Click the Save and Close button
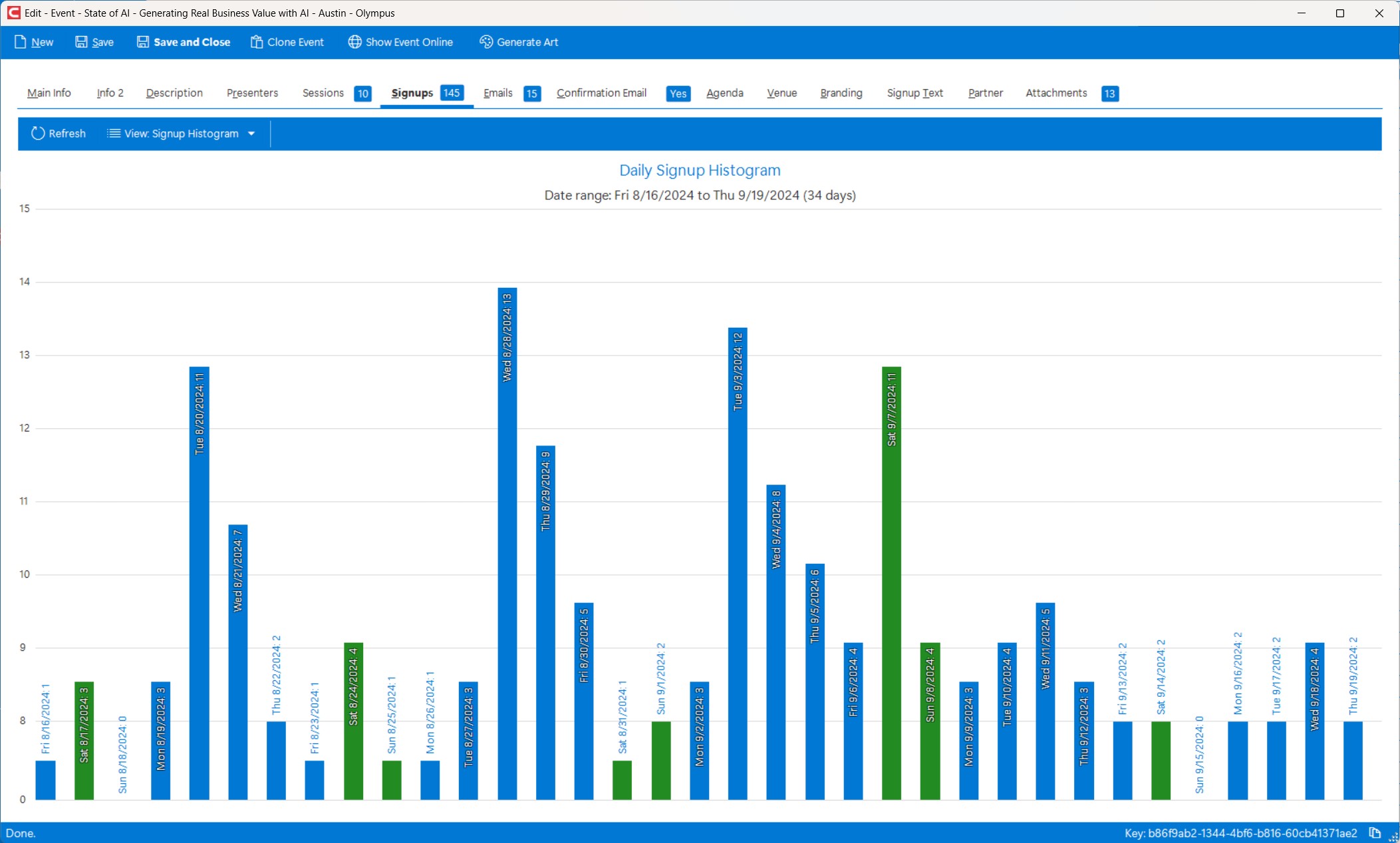This screenshot has width=1400, height=843. (x=184, y=42)
